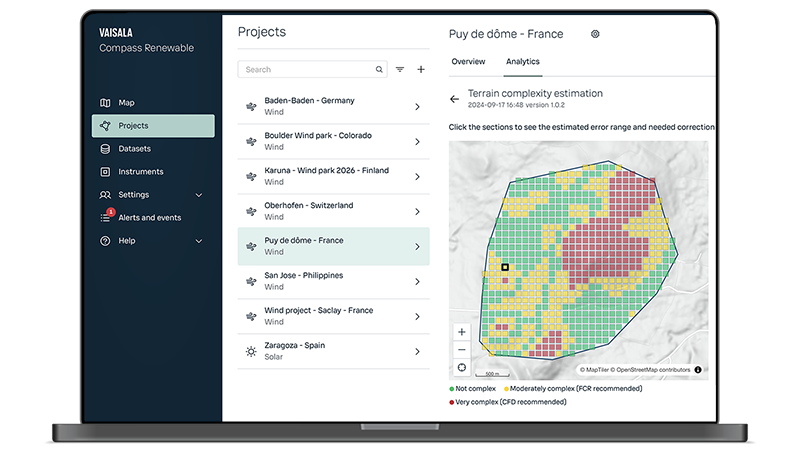The height and width of the screenshot is (450, 800).
Task: Go back using the left arrow icon
Action: click(x=454, y=99)
